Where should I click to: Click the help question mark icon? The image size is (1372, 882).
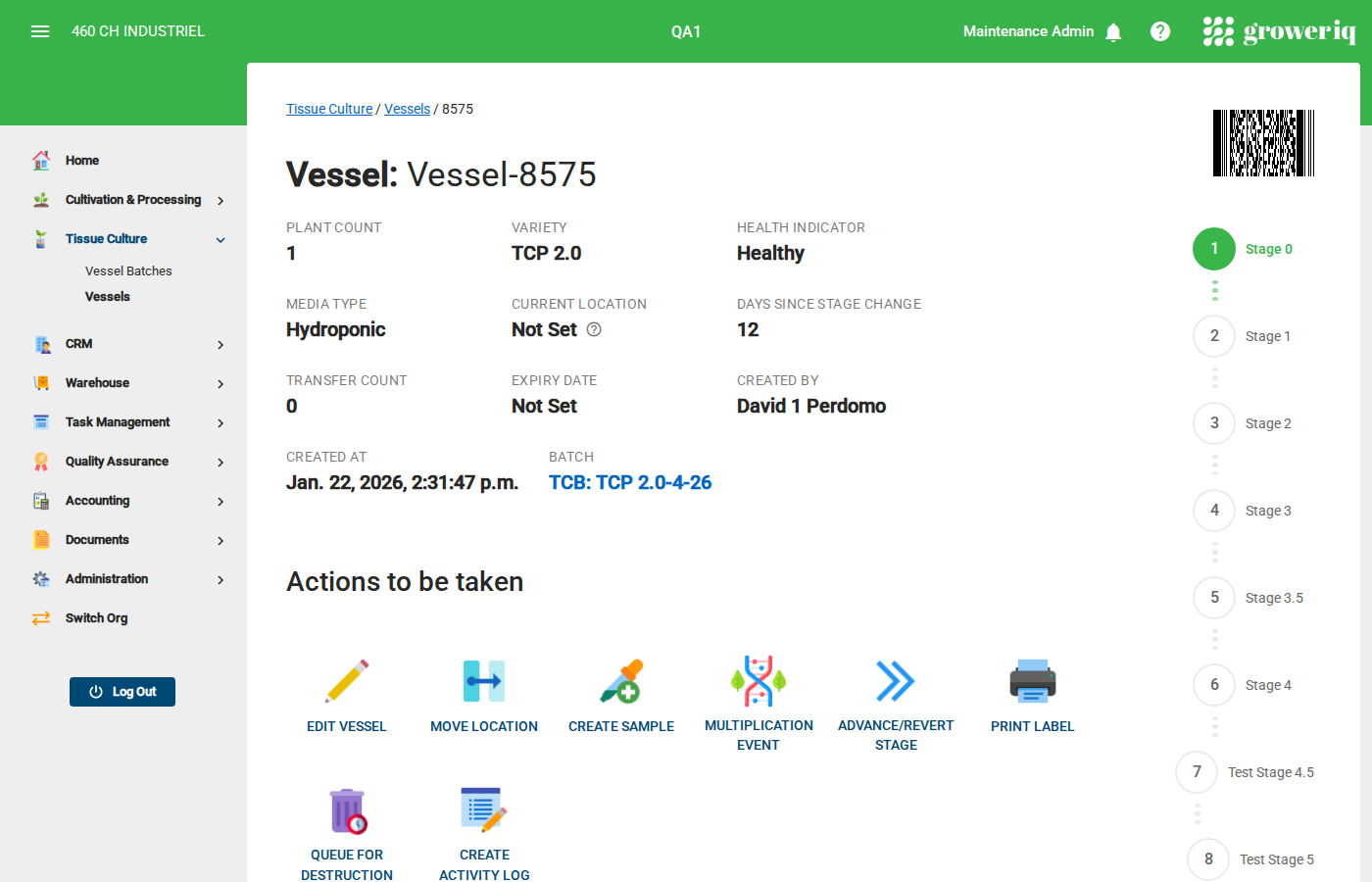click(x=1160, y=30)
